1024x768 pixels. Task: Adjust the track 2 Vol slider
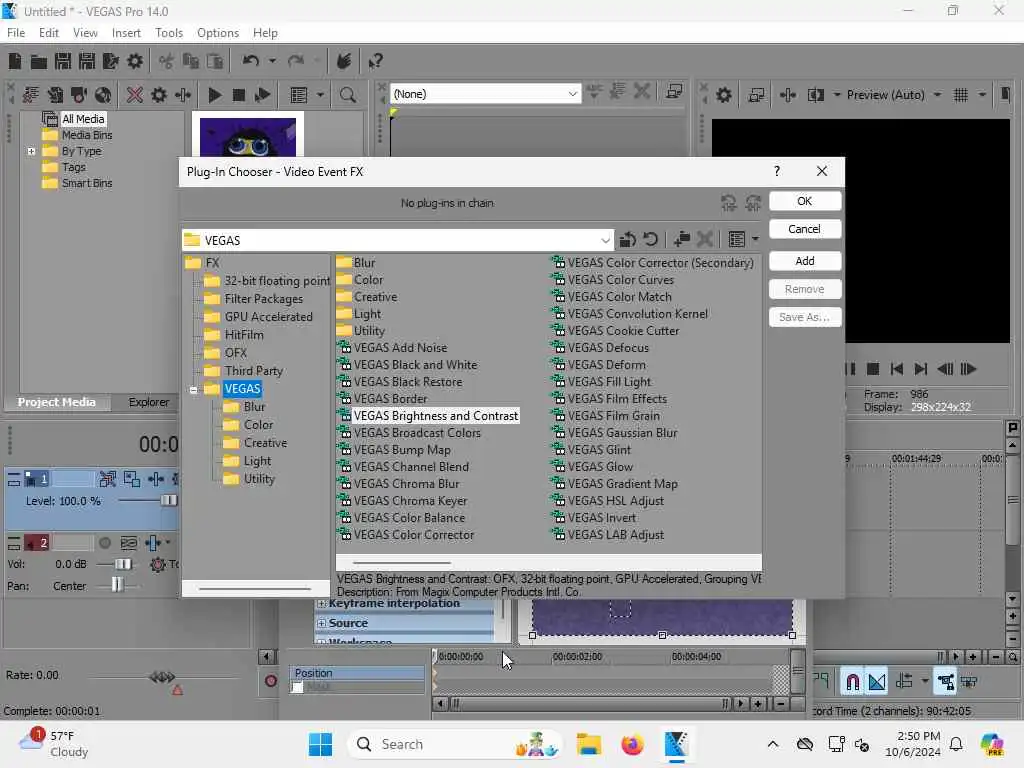122,564
